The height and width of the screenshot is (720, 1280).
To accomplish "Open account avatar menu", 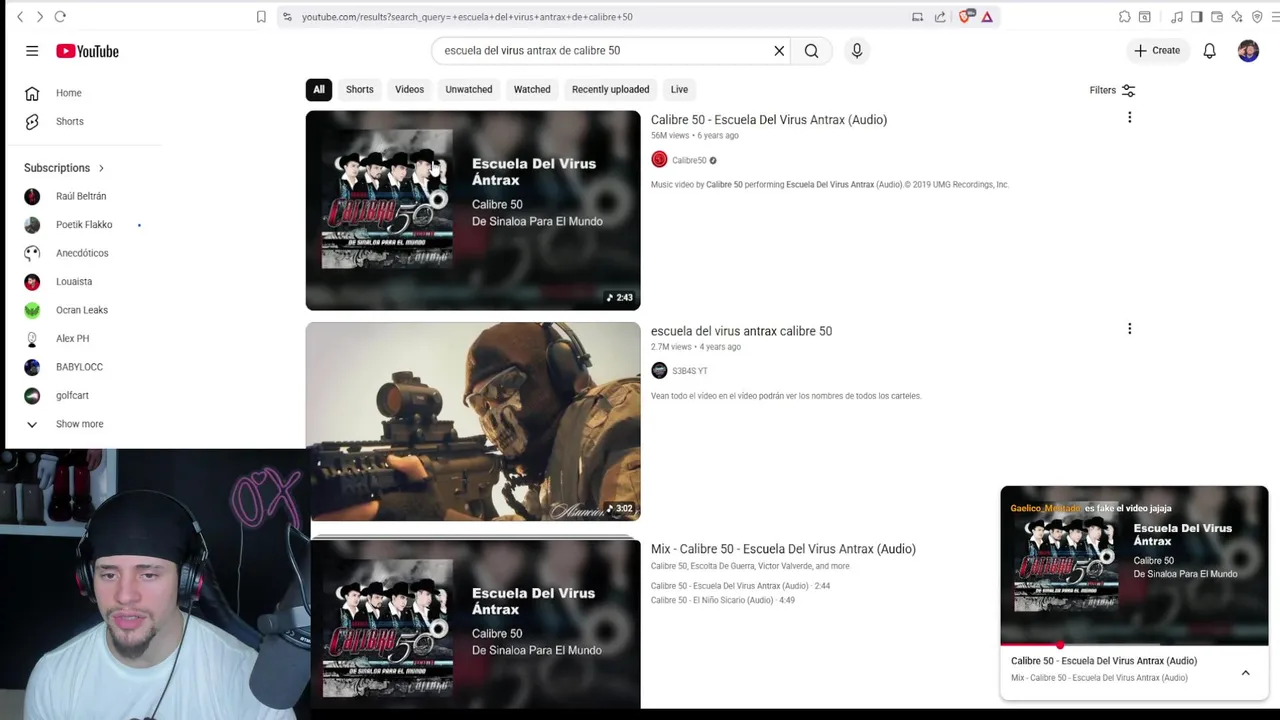I will tap(1248, 51).
